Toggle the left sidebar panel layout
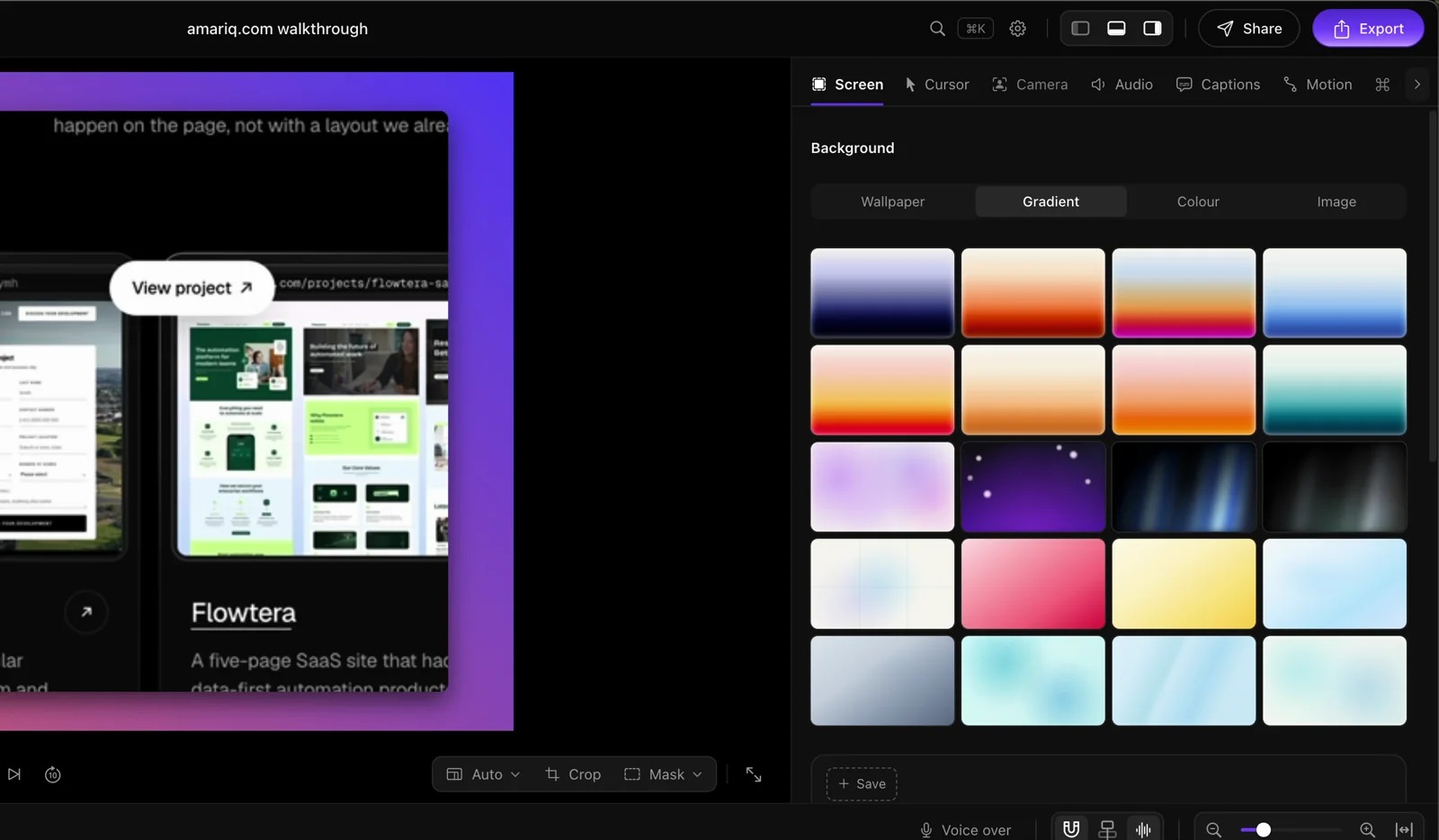 pyautogui.click(x=1080, y=29)
